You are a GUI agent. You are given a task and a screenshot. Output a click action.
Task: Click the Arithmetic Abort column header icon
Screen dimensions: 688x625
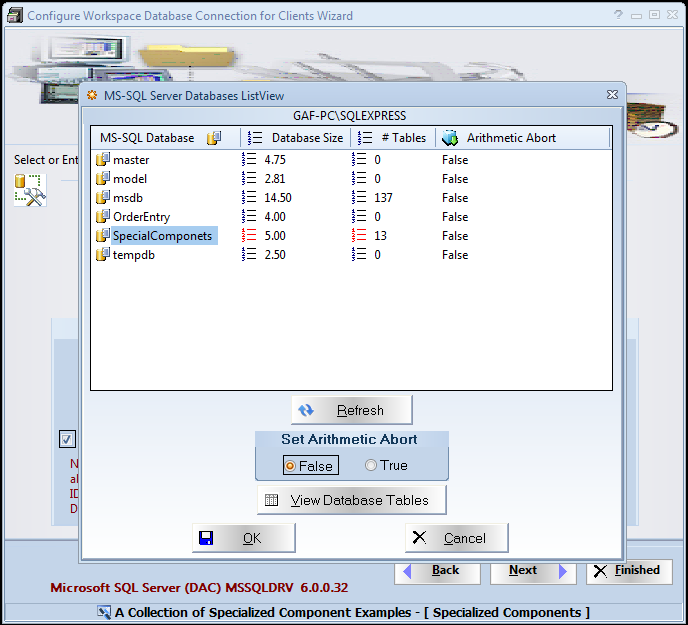450,138
